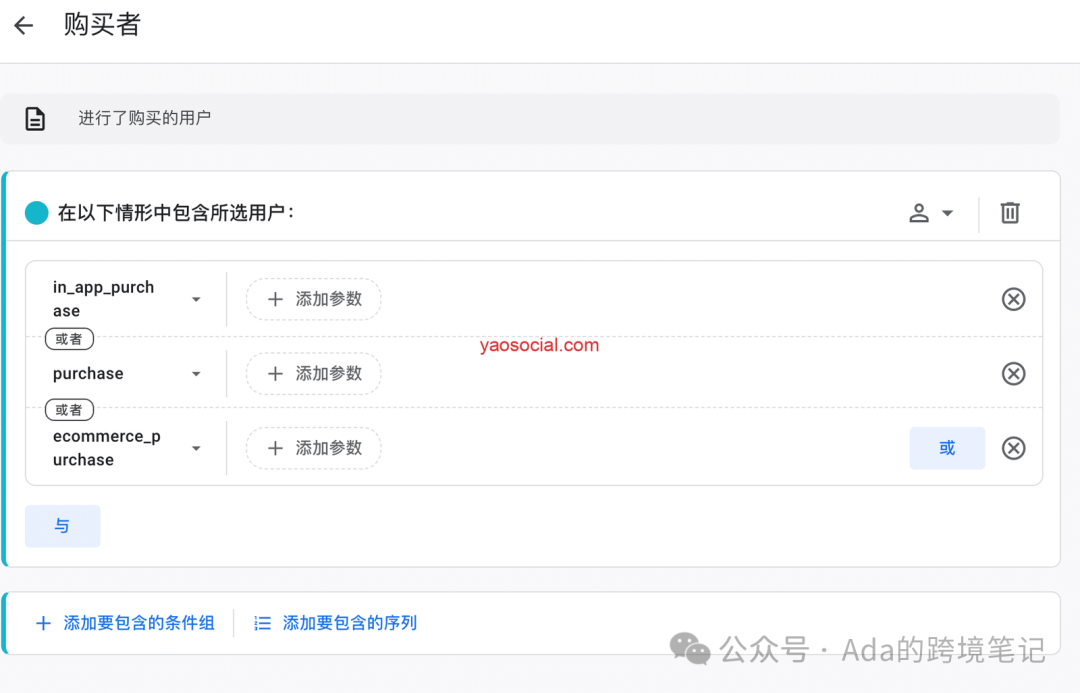Click 添加要包含的条件组 link

coord(125,623)
